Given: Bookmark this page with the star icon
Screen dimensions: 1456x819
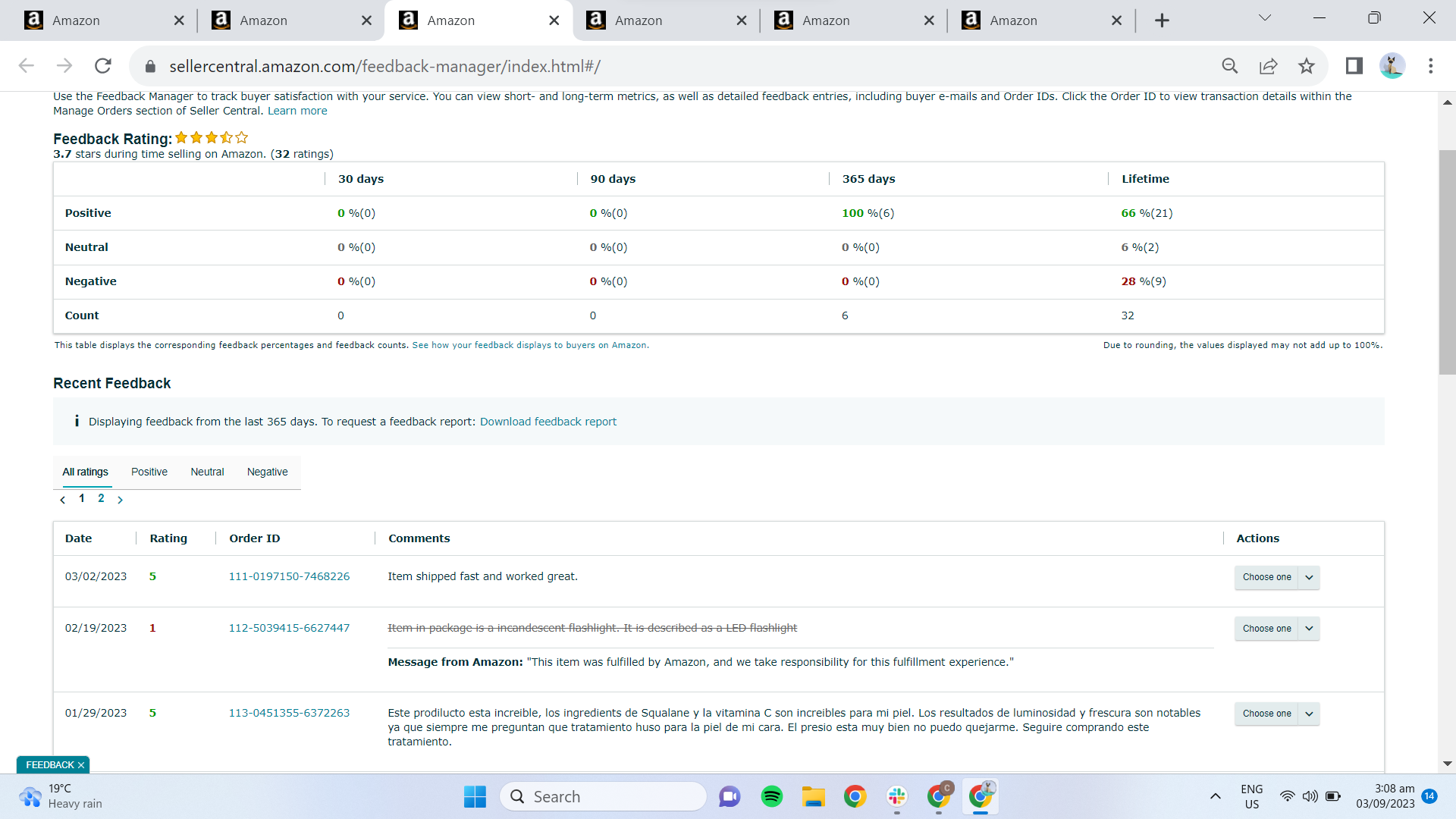Looking at the screenshot, I should pyautogui.click(x=1306, y=66).
